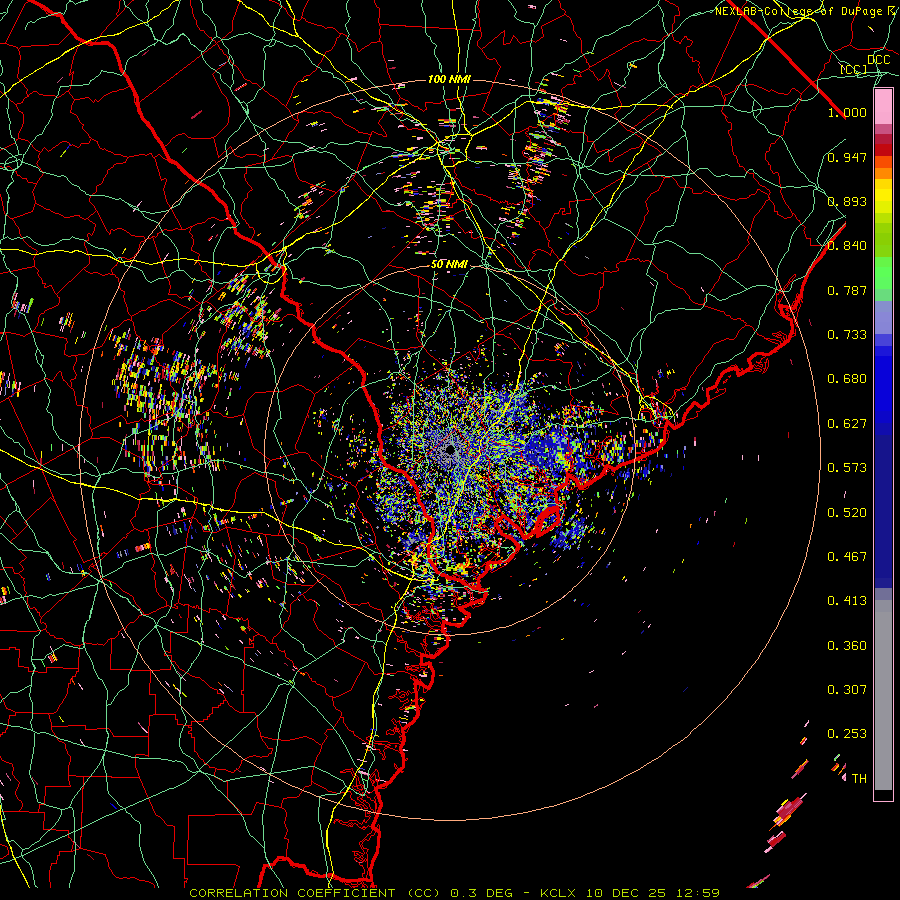The height and width of the screenshot is (900, 900).
Task: Click the 50 NMI range ring label
Action: pos(449,264)
